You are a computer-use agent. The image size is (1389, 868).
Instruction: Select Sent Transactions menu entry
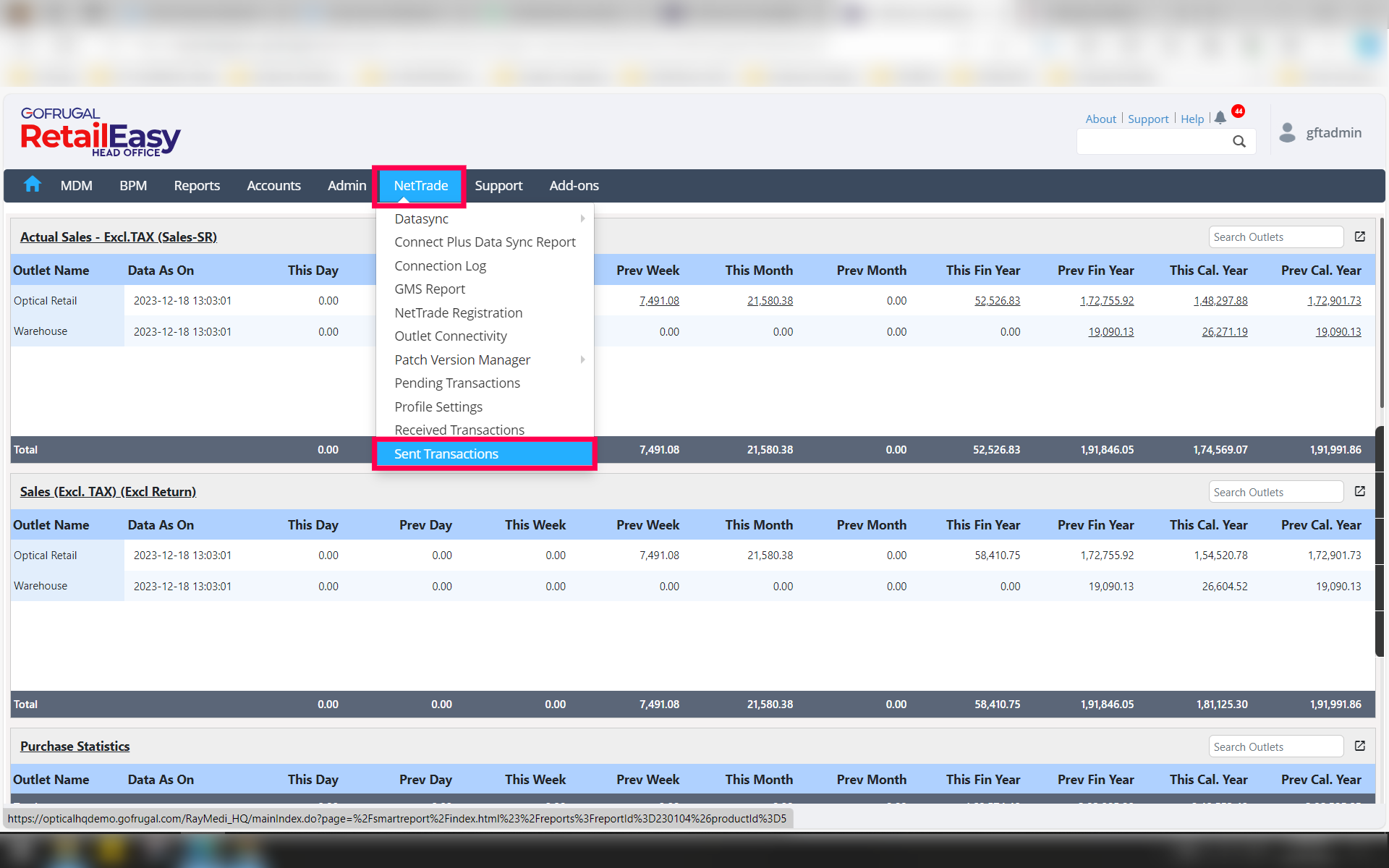click(446, 454)
